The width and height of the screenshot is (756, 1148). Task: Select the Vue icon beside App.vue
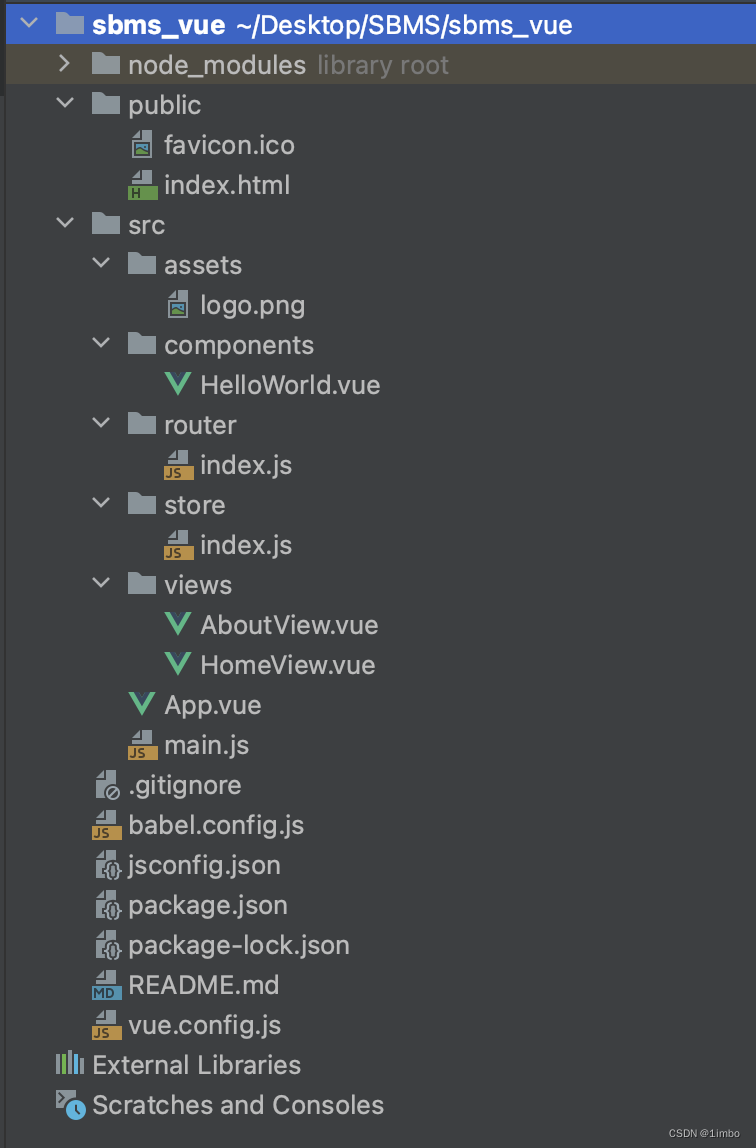(x=141, y=705)
